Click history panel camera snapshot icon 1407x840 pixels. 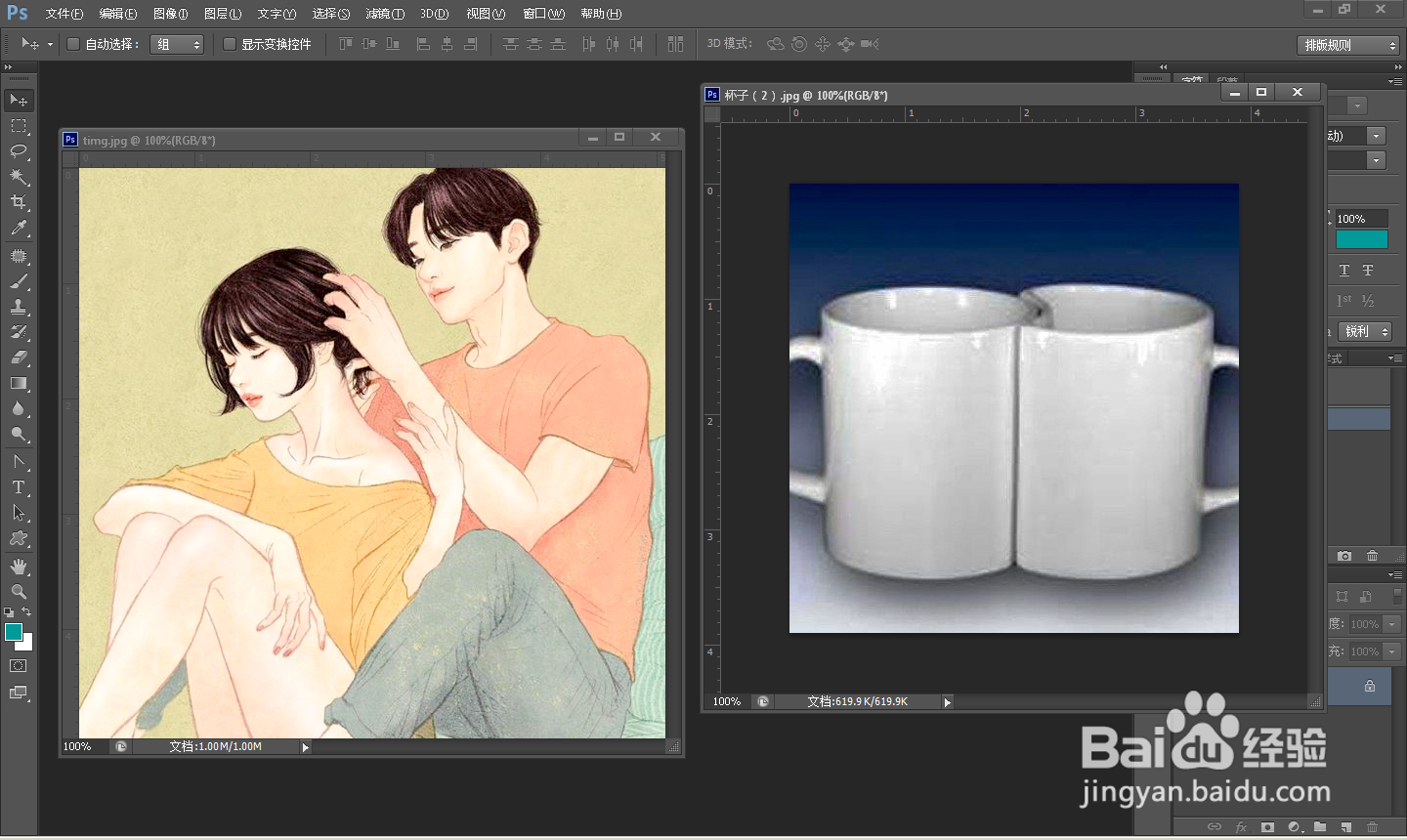(1344, 556)
